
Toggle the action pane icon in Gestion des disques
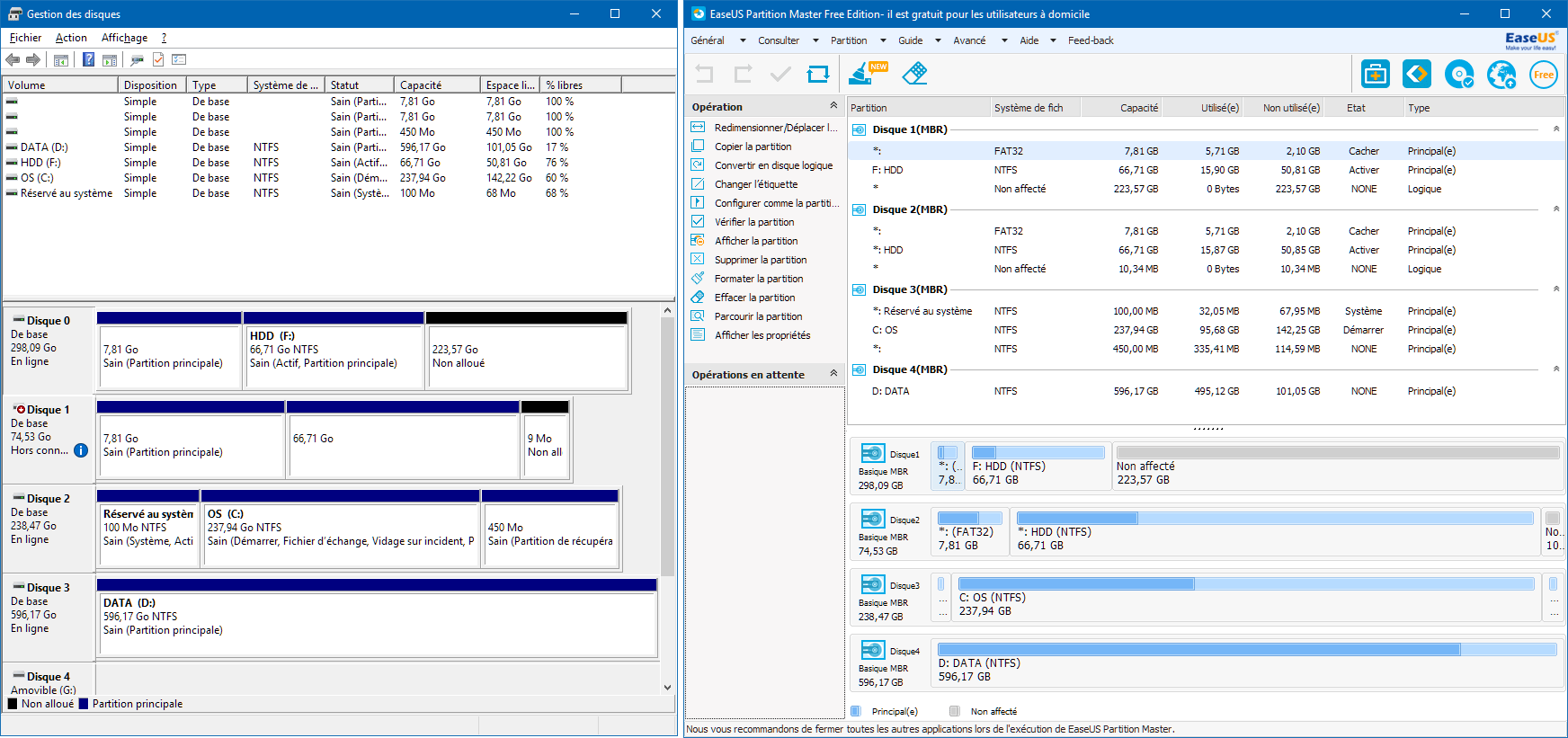110,60
